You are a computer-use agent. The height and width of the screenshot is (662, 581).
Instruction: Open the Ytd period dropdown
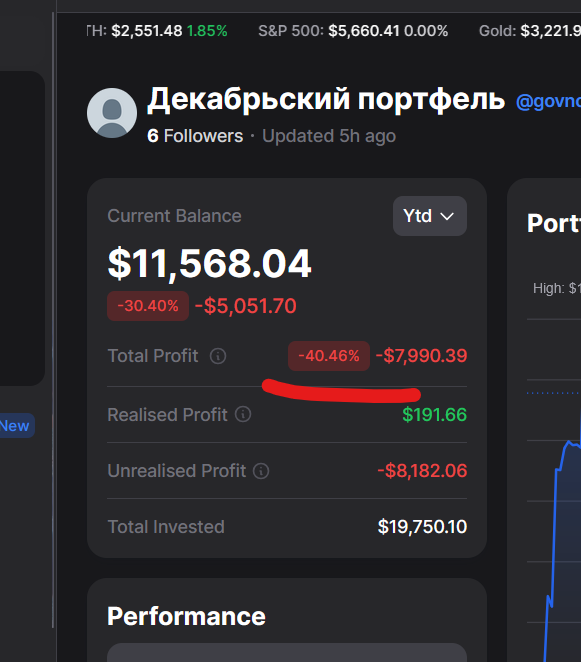pos(430,216)
